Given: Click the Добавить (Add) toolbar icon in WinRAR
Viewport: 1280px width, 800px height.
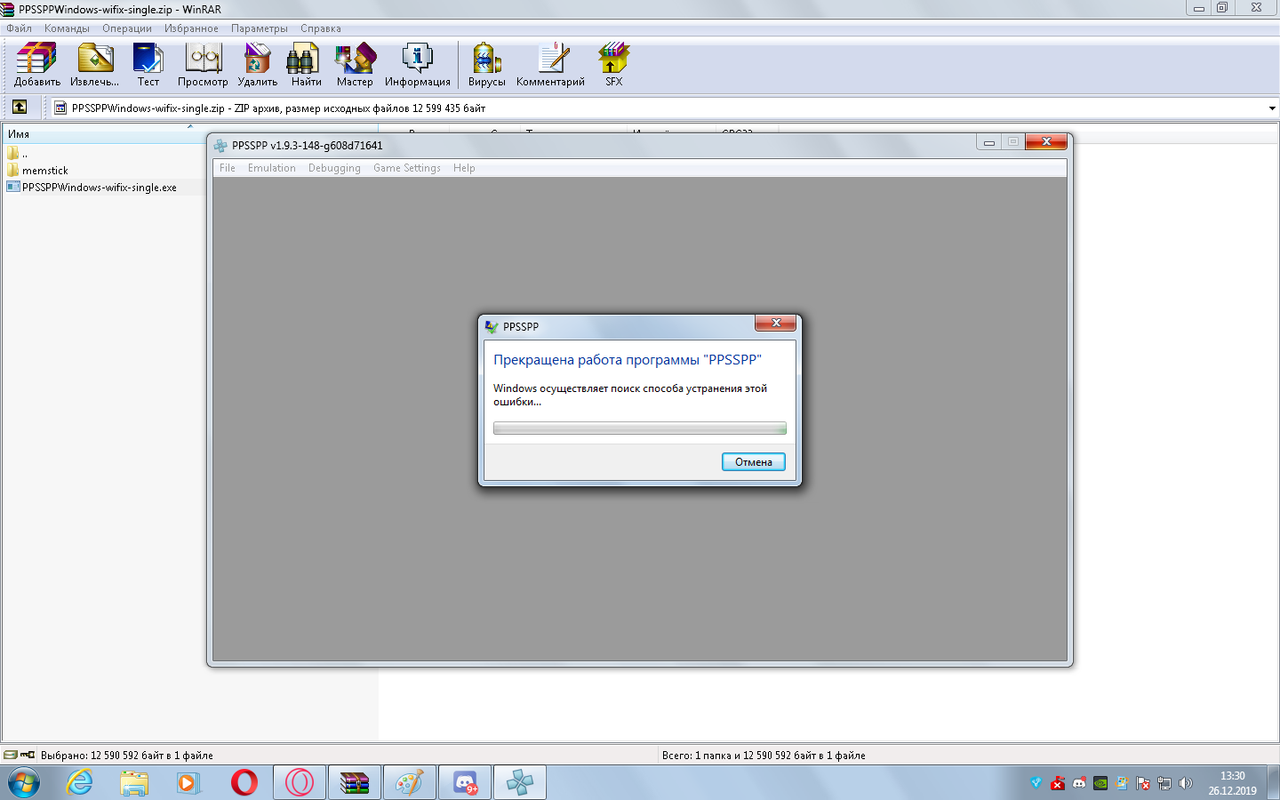Looking at the screenshot, I should pos(37,65).
